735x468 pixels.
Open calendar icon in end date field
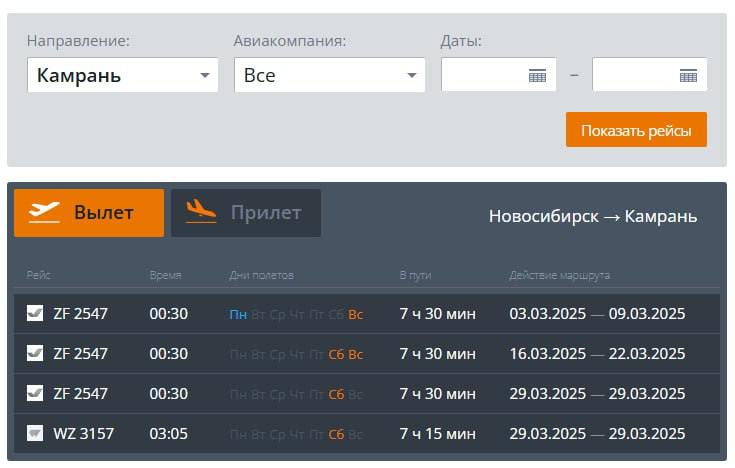[x=688, y=76]
